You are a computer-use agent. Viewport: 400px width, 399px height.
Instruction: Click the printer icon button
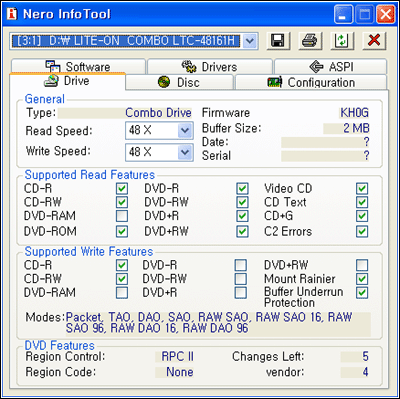tap(310, 41)
